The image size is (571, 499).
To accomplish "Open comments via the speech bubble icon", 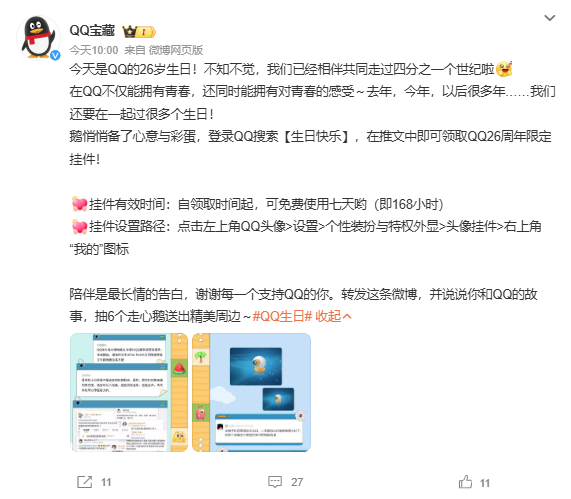I will pos(275,482).
